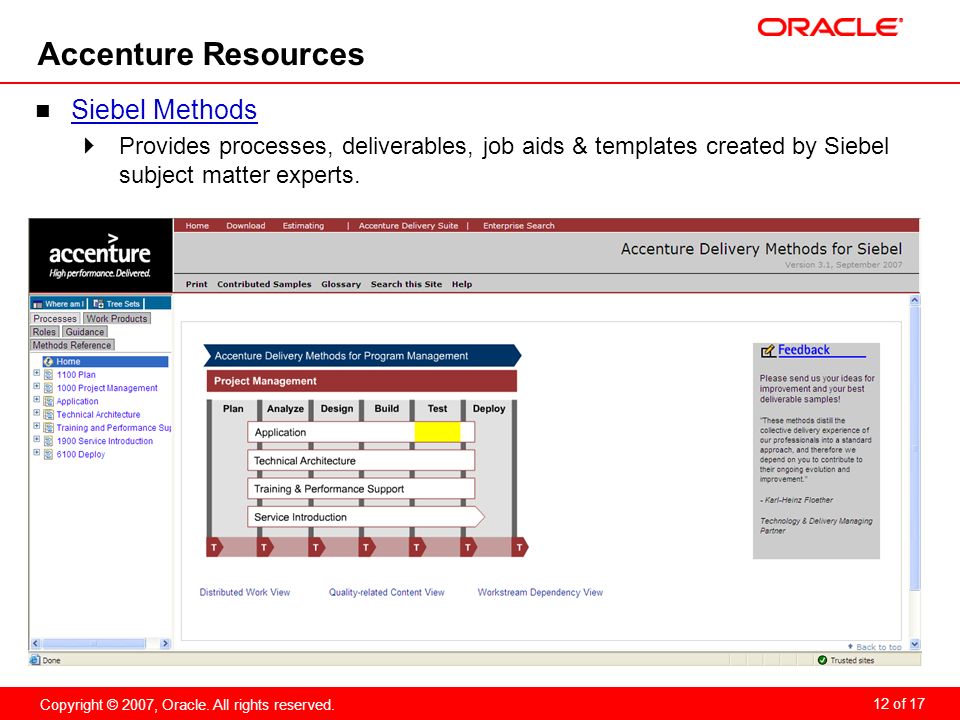960x720 pixels.
Task: Open the Download menu item
Action: 246,225
